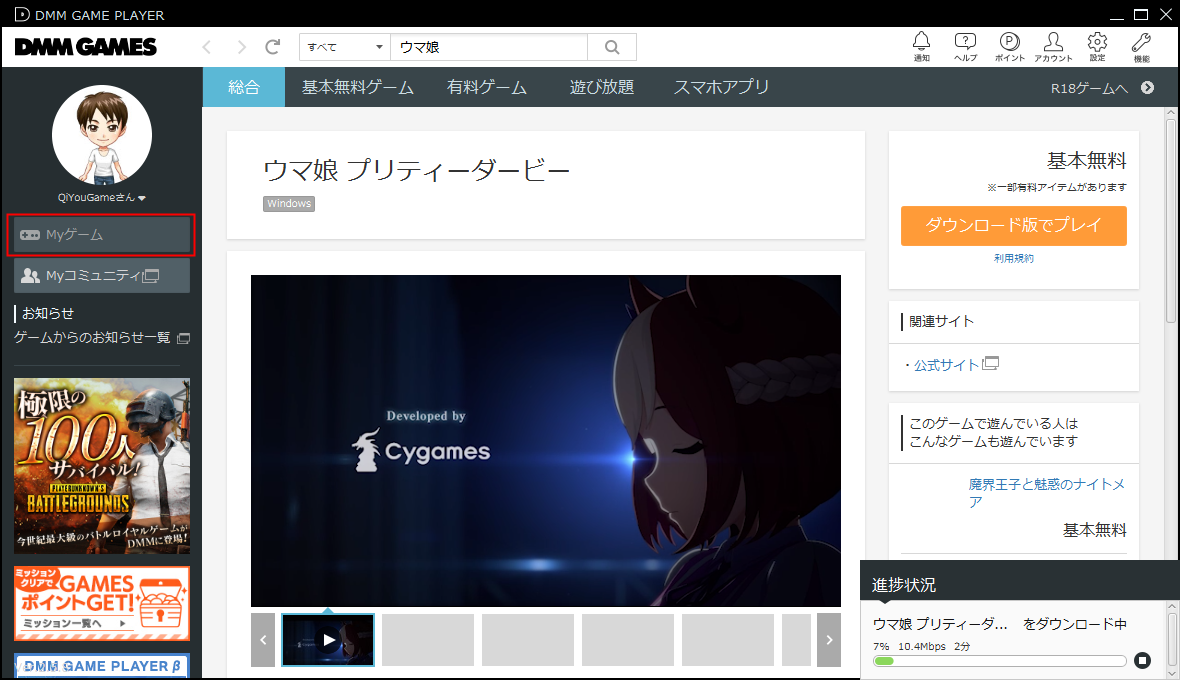Open the 設定 settings gear

pyautogui.click(x=1097, y=47)
